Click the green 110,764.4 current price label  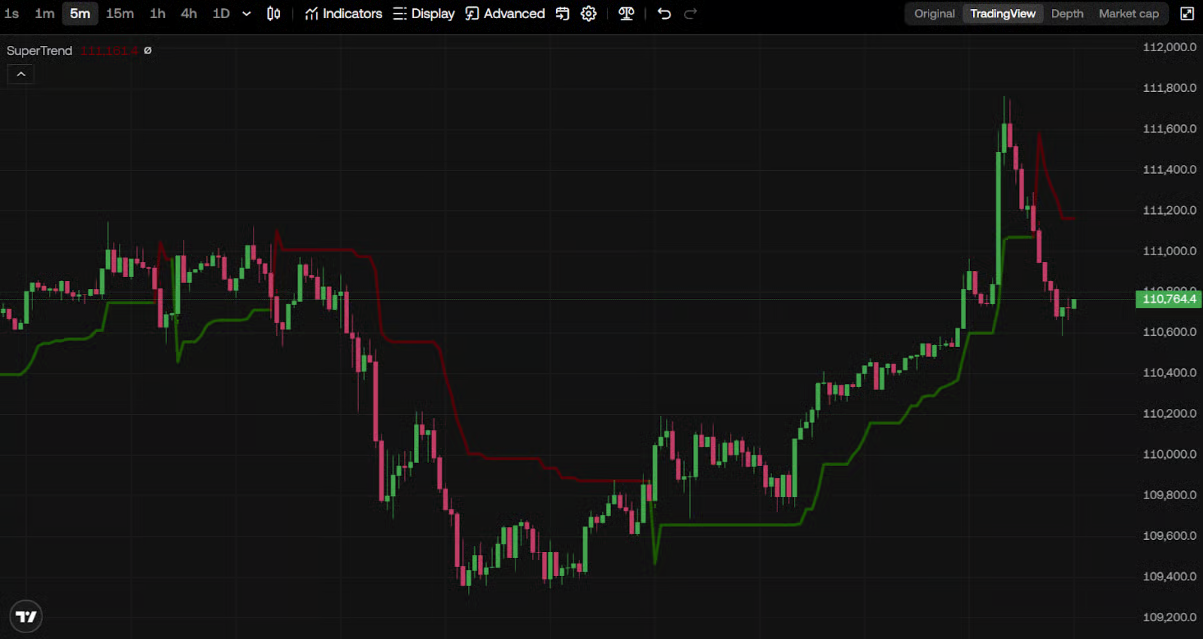pyautogui.click(x=1168, y=299)
